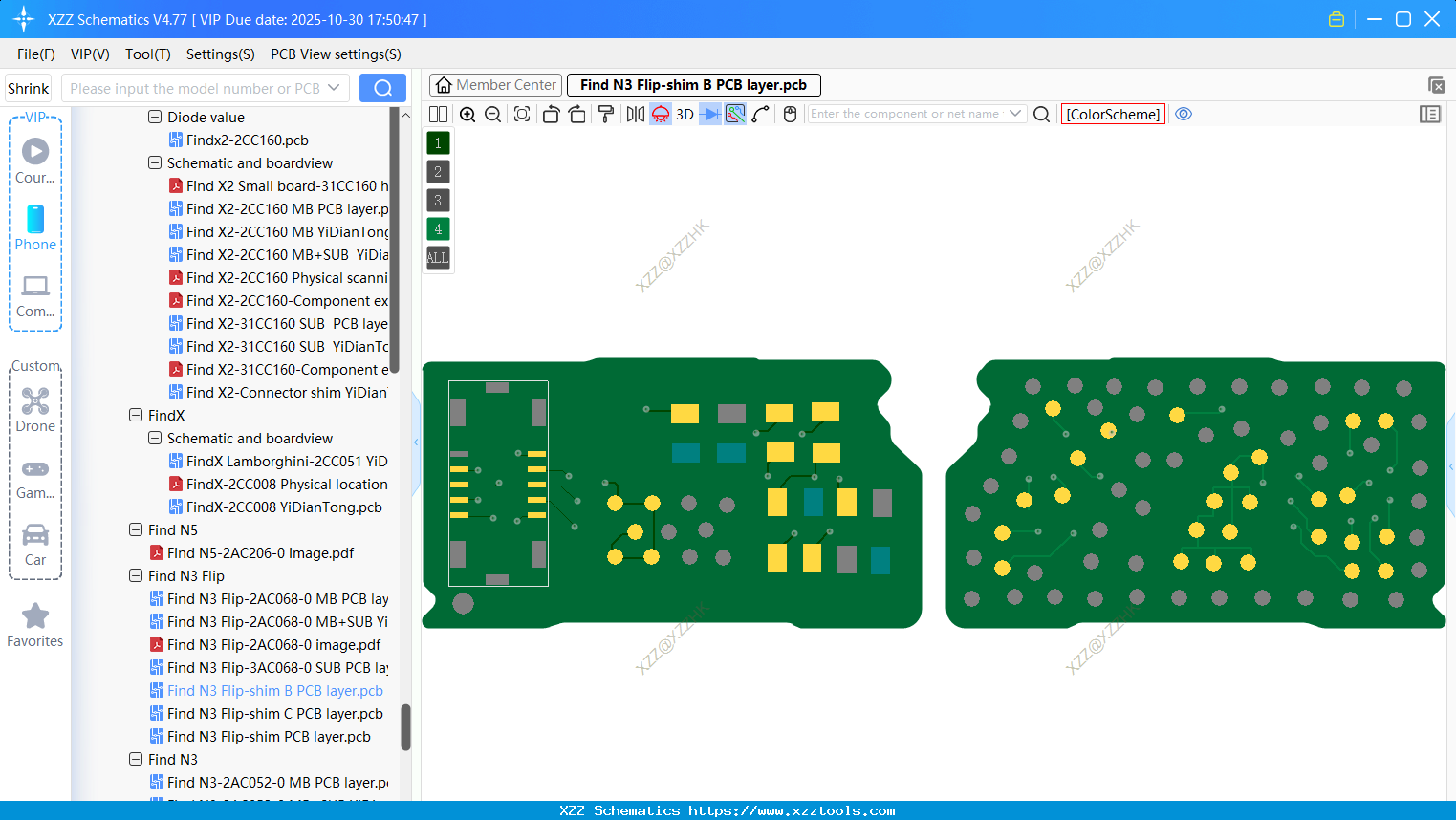Viewport: 1456px width, 820px height.
Task: Rotate the PCB view counterclockwise
Action: (x=552, y=114)
